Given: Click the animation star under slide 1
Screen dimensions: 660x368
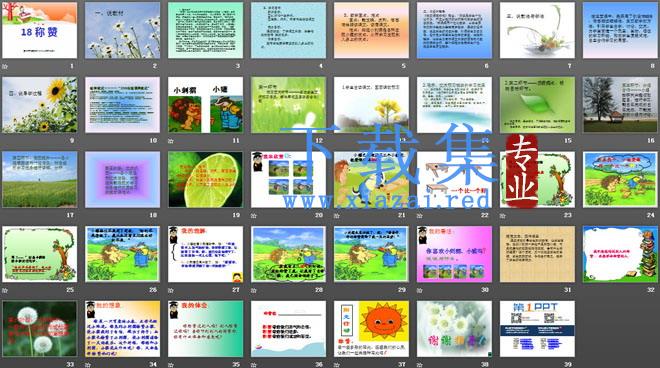Looking at the screenshot, I should [5, 66].
